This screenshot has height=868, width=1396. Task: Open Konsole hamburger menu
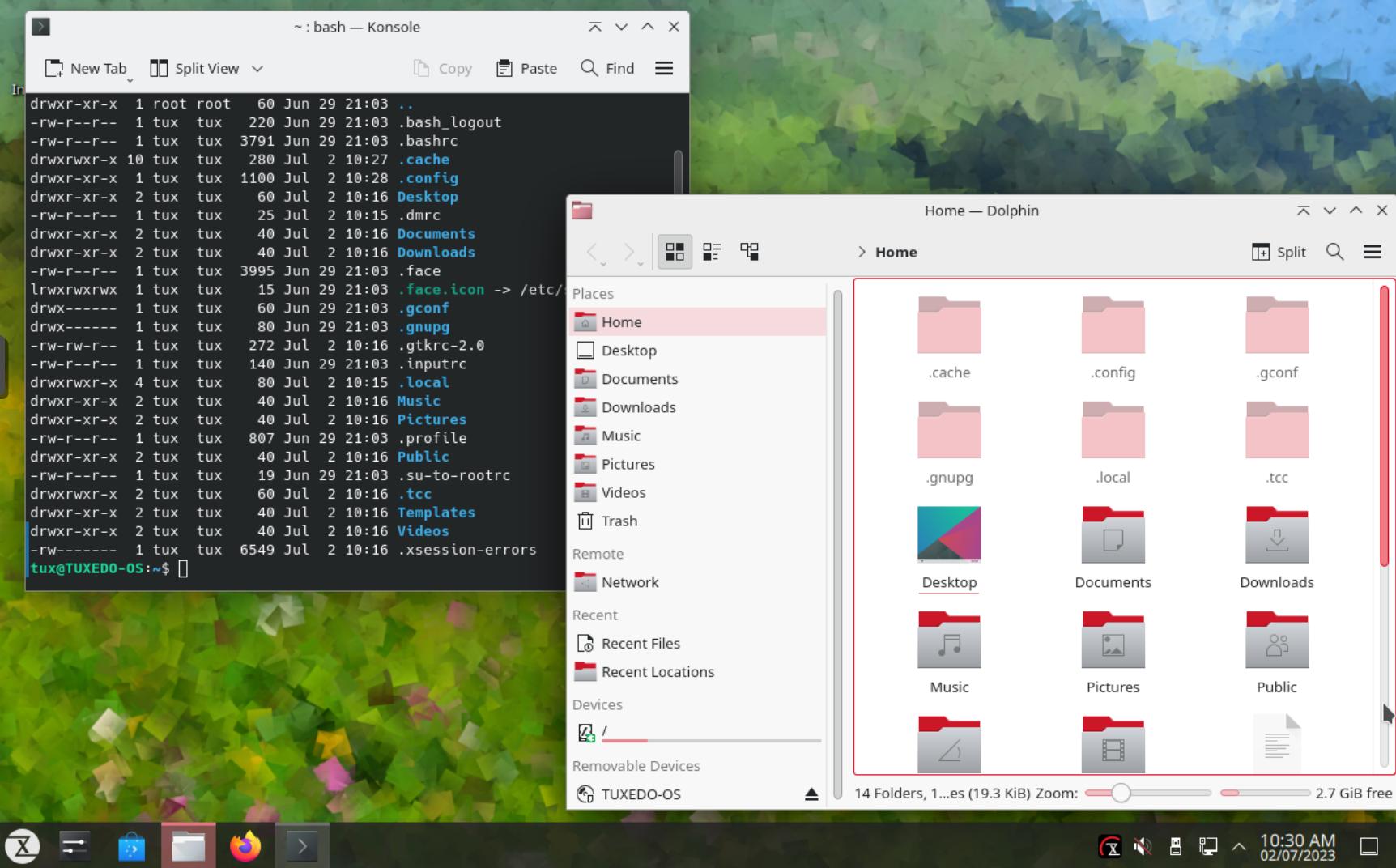tap(664, 68)
